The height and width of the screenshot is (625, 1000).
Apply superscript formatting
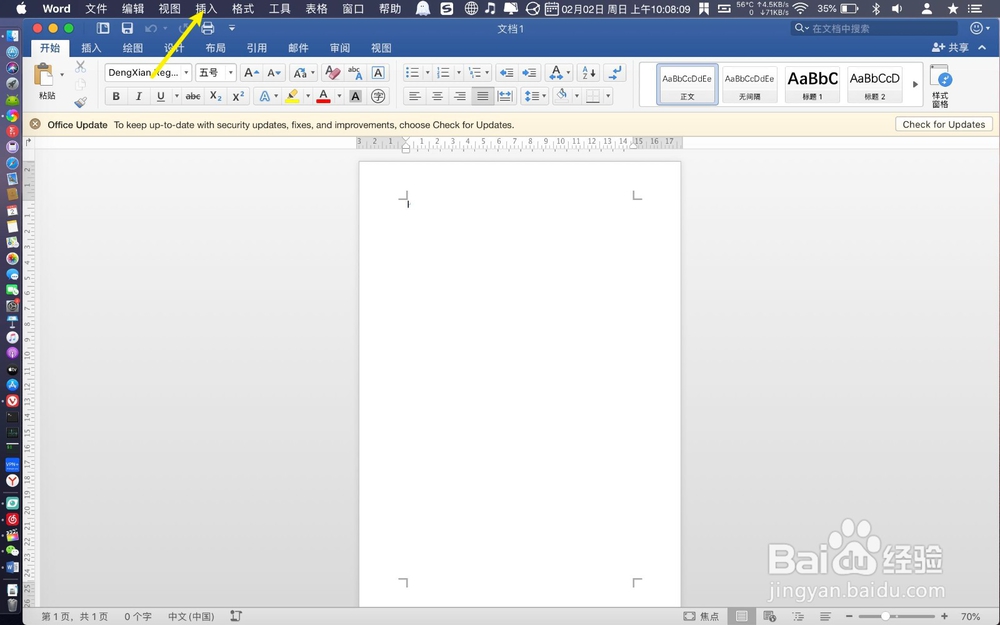pos(238,96)
